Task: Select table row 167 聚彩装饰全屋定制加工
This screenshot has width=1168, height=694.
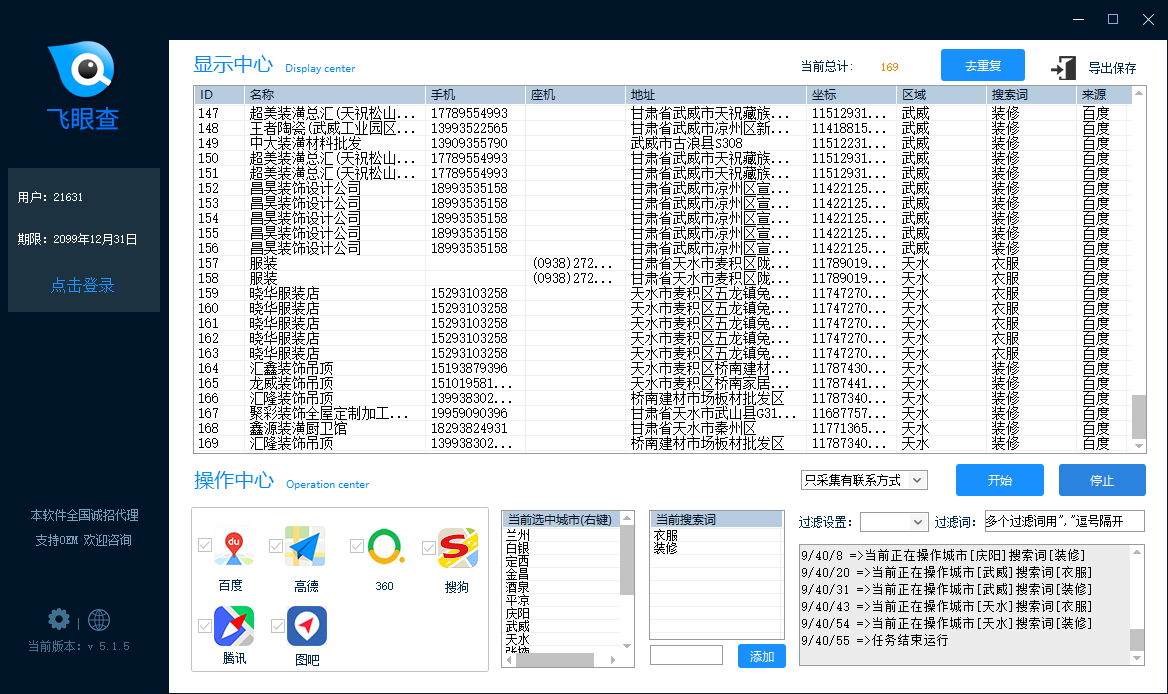Action: click(662, 413)
